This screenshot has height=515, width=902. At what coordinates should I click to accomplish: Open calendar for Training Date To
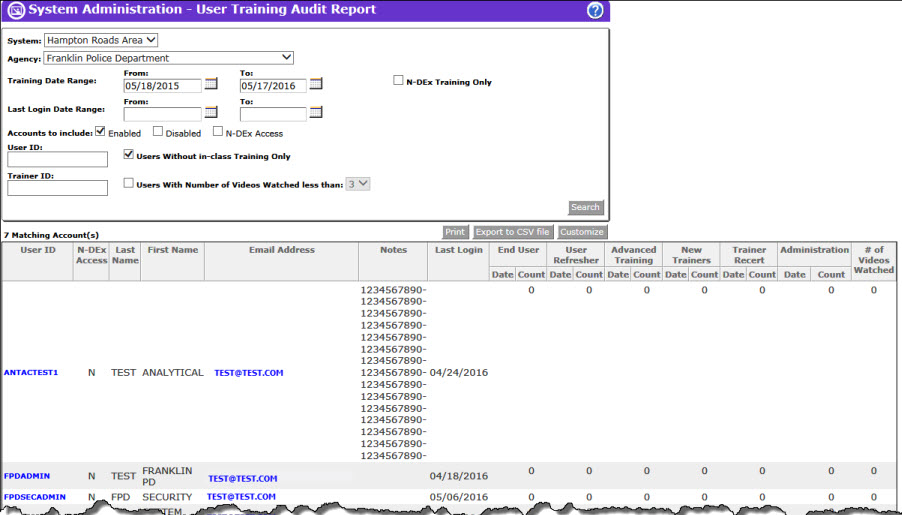tap(316, 84)
